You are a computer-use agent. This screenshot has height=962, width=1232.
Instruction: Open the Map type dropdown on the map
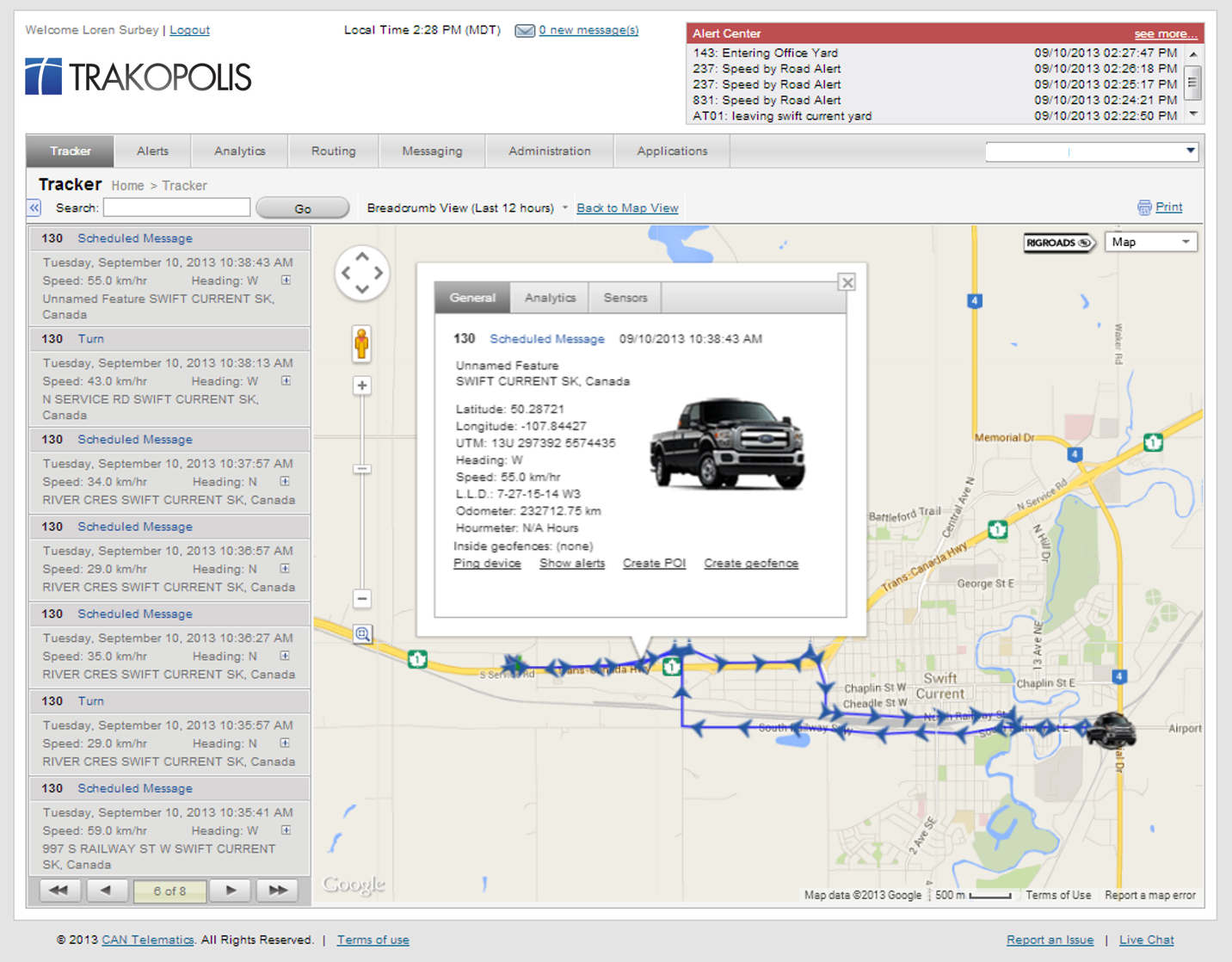[x=1150, y=242]
